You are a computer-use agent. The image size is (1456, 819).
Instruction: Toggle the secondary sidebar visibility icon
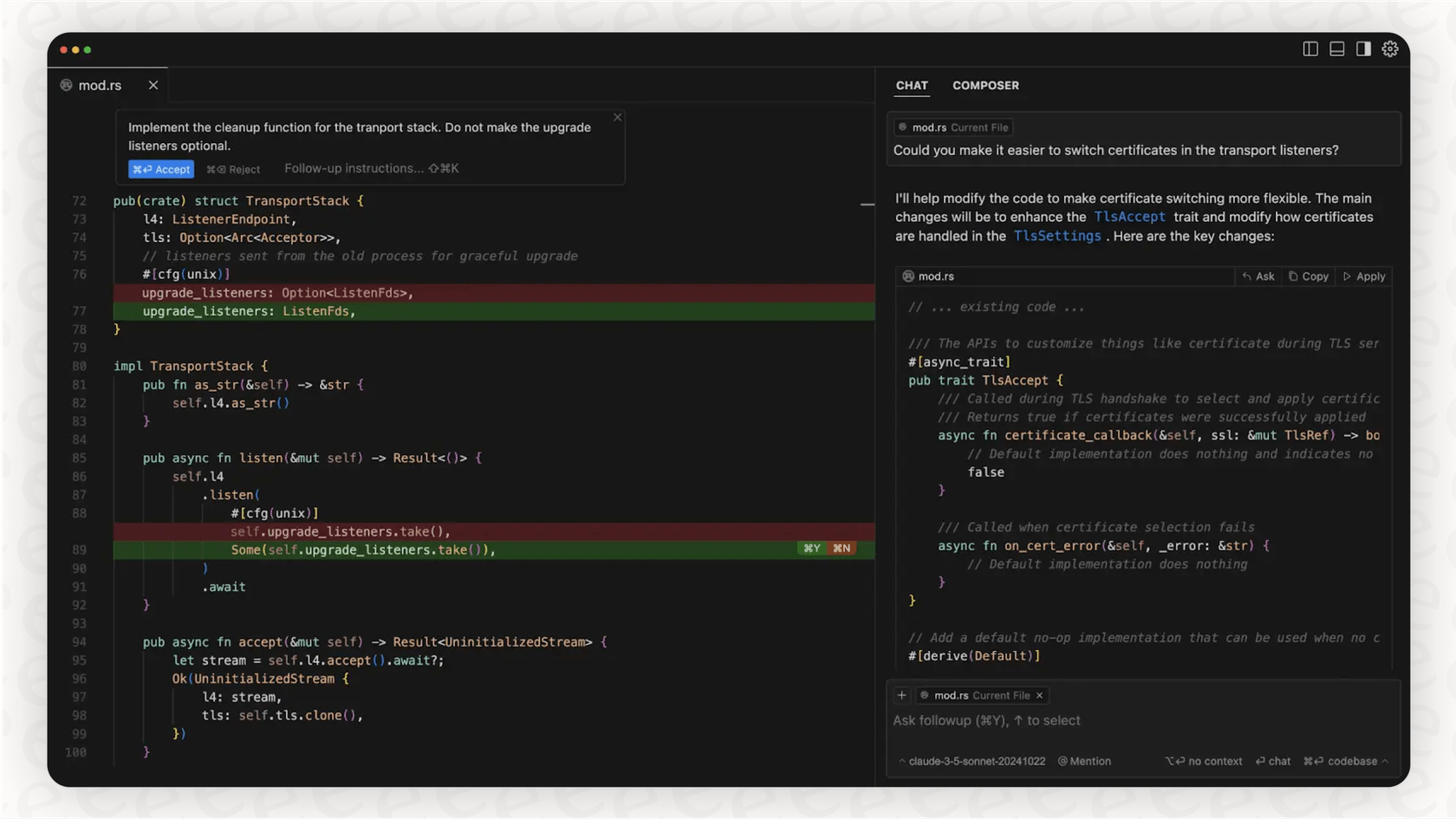(1362, 49)
